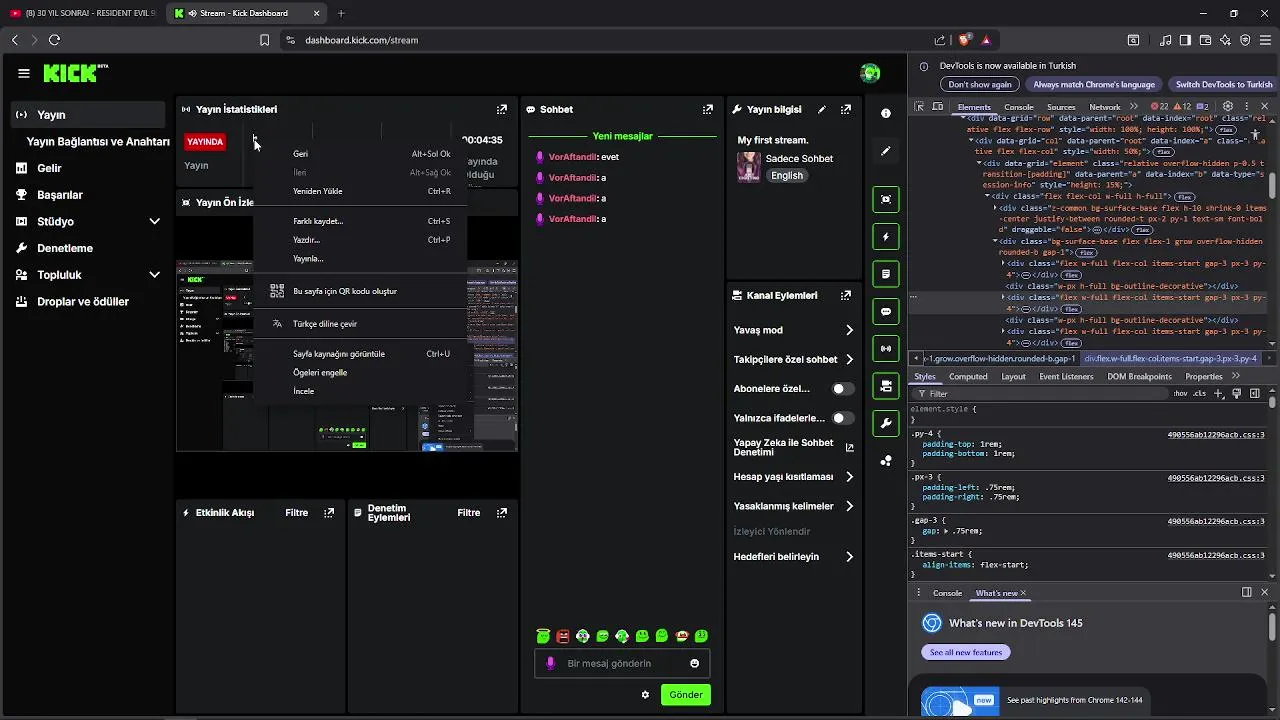This screenshot has width=1280, height=720.
Task: Click the green Gönder button
Action: pyautogui.click(x=686, y=694)
